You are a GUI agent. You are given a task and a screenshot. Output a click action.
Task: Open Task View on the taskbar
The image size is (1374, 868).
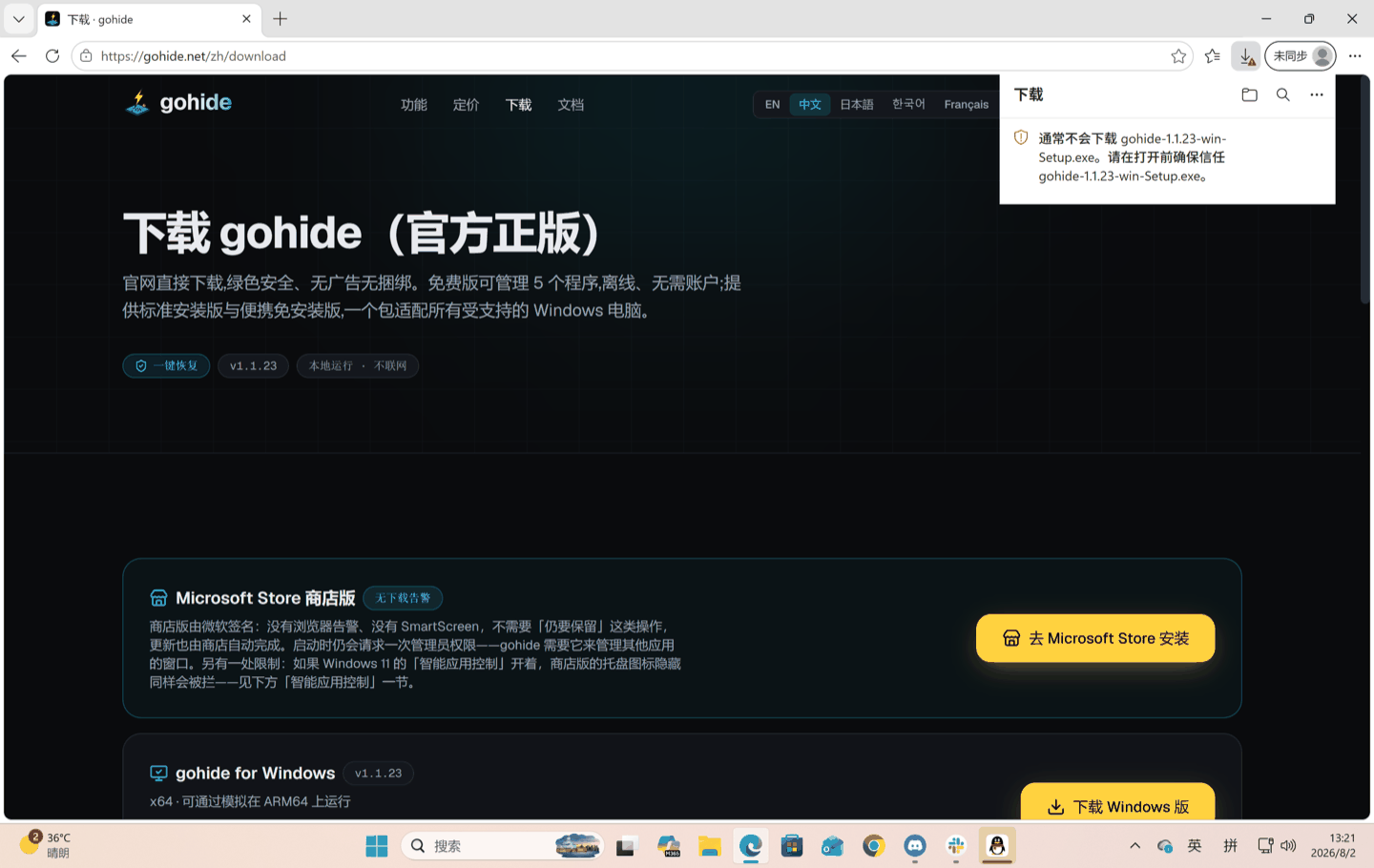[x=626, y=846]
